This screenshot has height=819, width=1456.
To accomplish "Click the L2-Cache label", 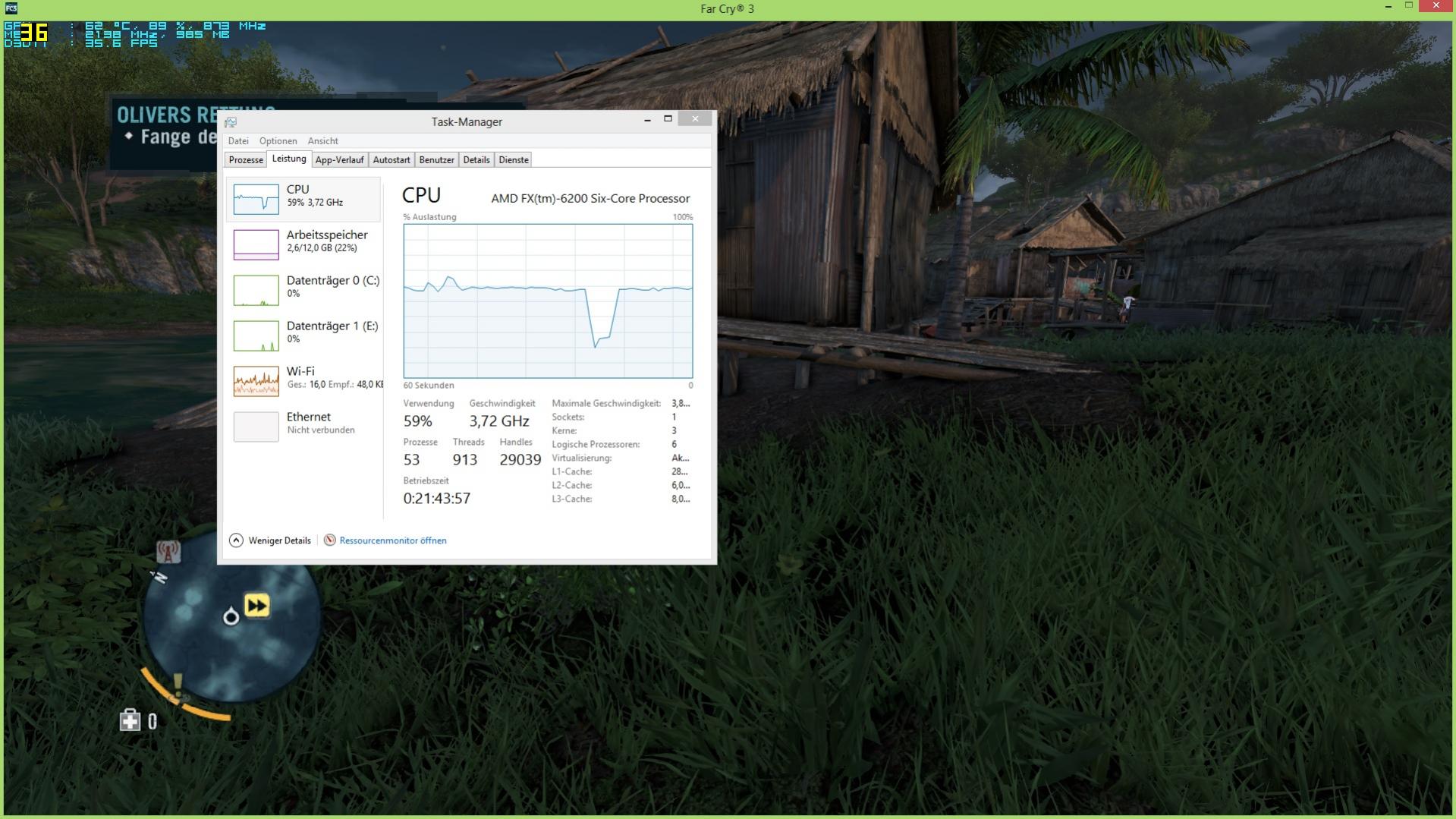I will pos(572,486).
